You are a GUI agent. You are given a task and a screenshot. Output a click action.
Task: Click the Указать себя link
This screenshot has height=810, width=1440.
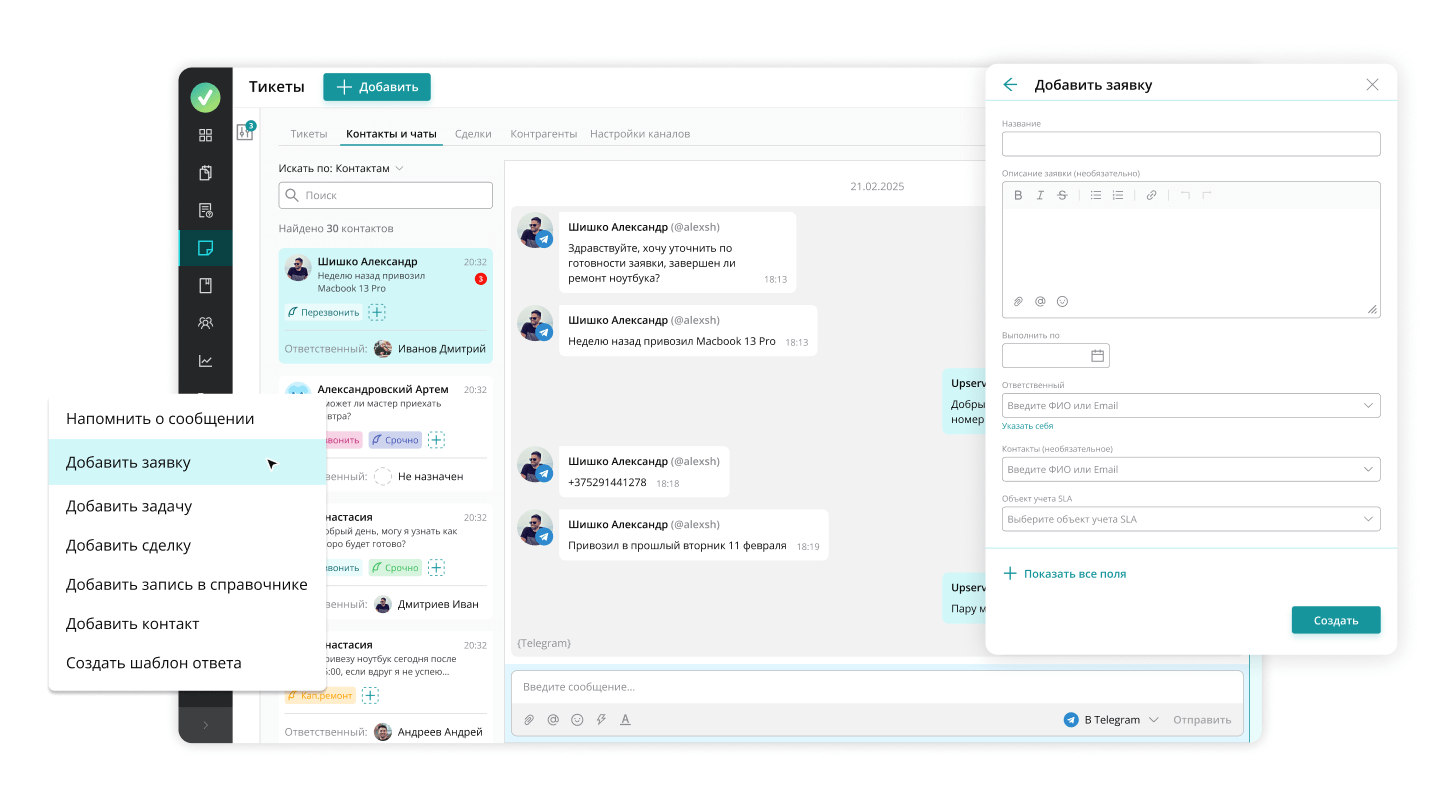pyautogui.click(x=1027, y=426)
